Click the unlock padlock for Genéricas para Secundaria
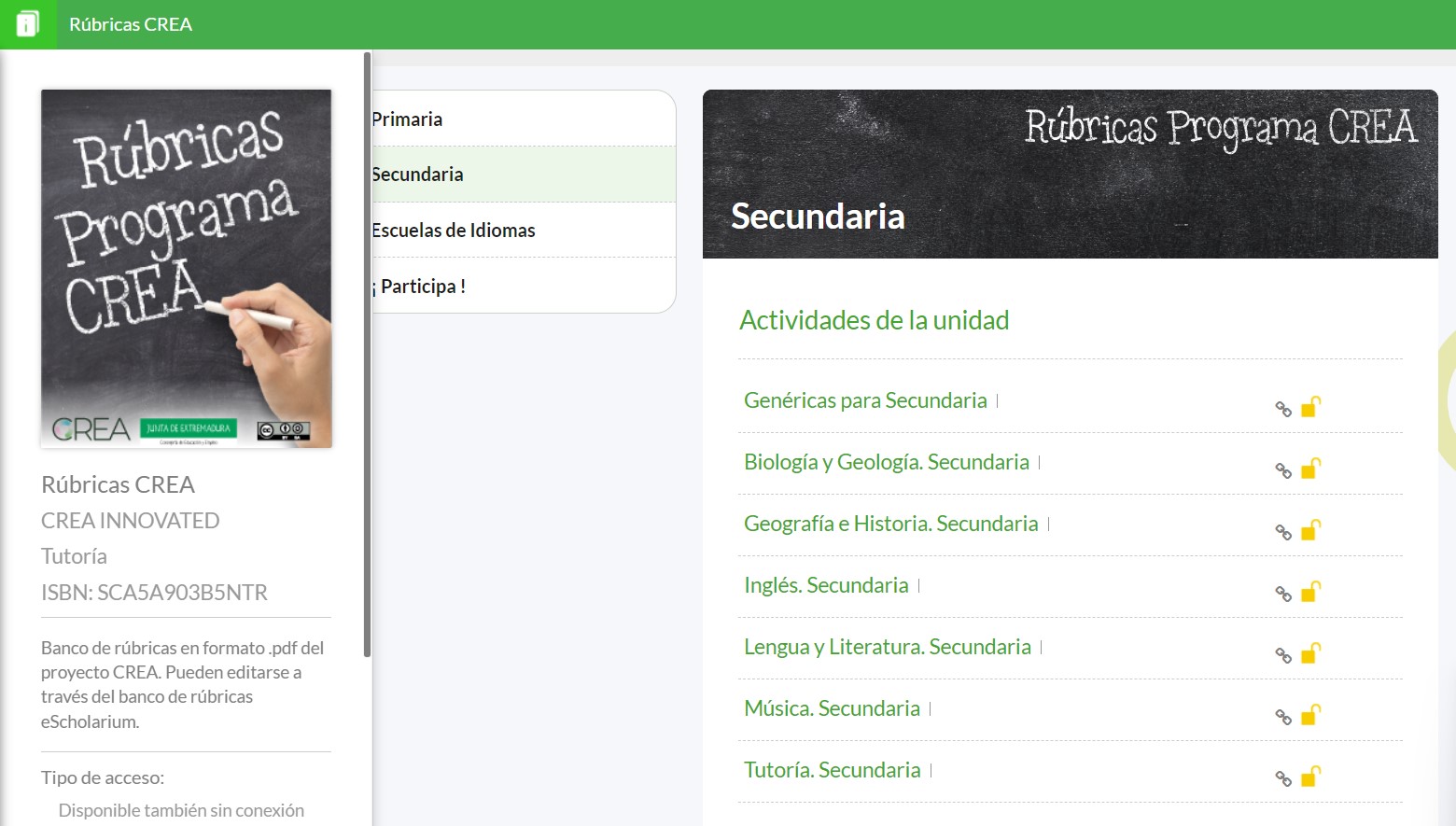Screen dimensions: 1456x826 click(x=1310, y=407)
